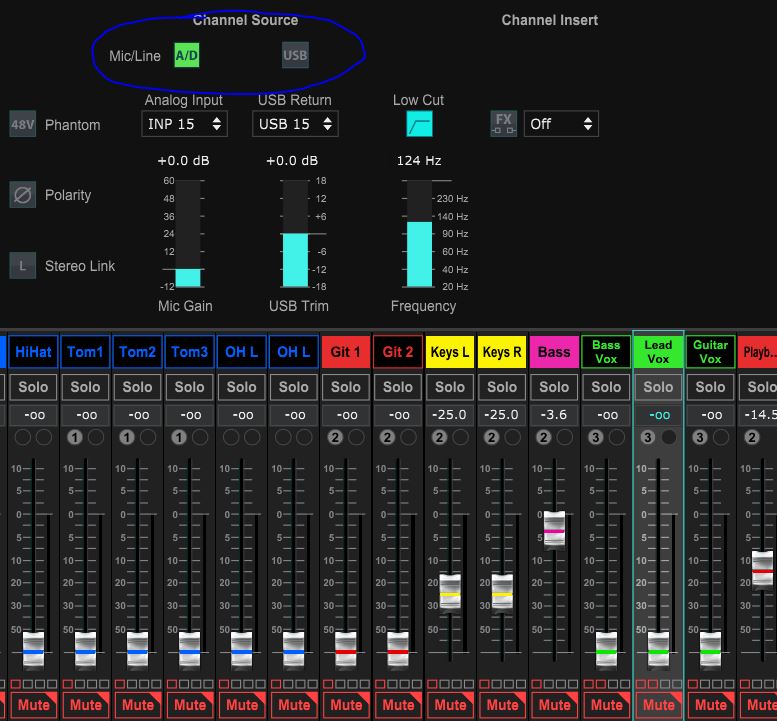Click the Keys L group 2 indicator
Screen dimensions: 777x721
point(439,437)
